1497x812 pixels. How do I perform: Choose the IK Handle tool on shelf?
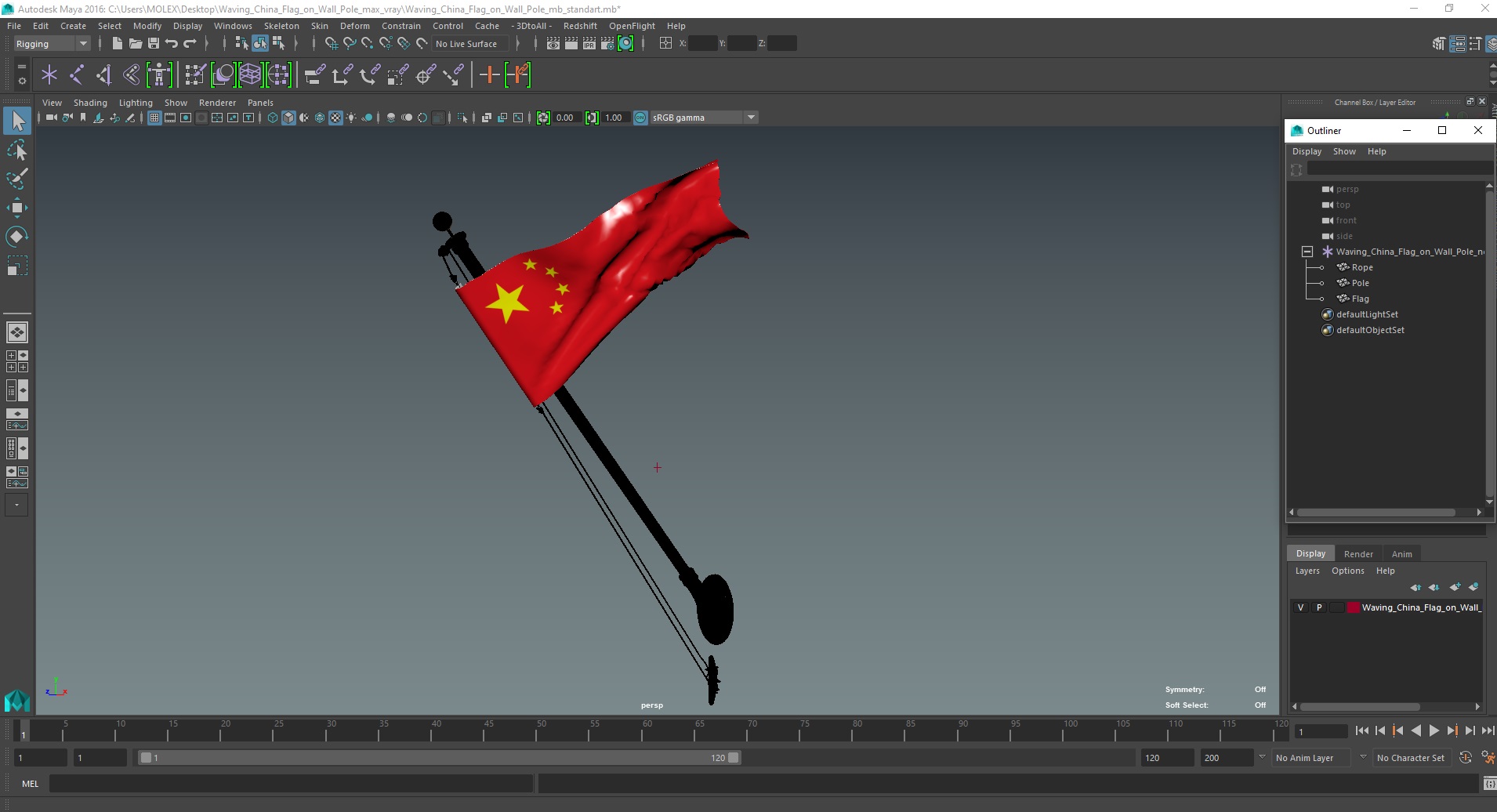[104, 75]
